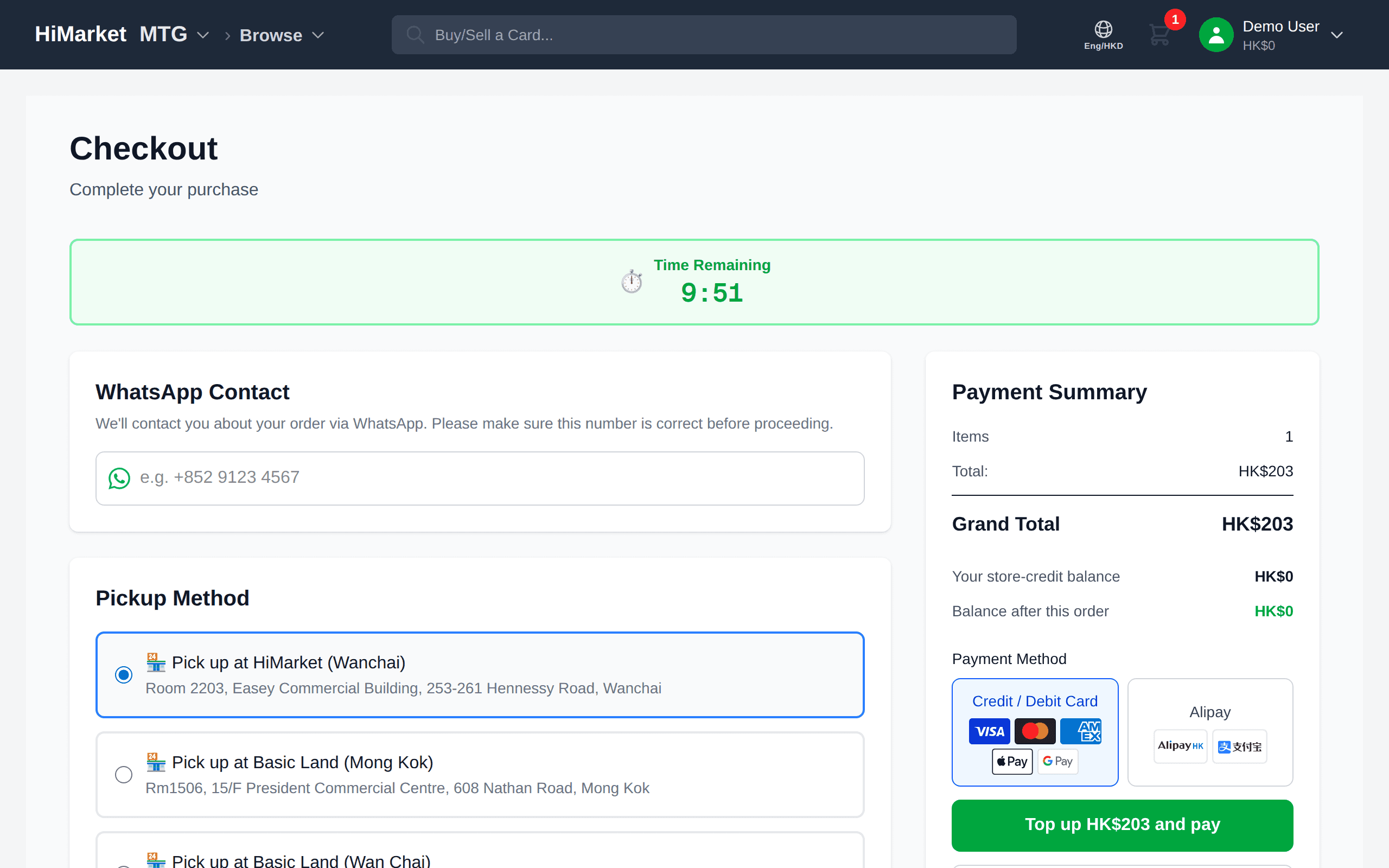This screenshot has width=1389, height=868.
Task: Click the Payment Summary heading
Action: point(1049,392)
